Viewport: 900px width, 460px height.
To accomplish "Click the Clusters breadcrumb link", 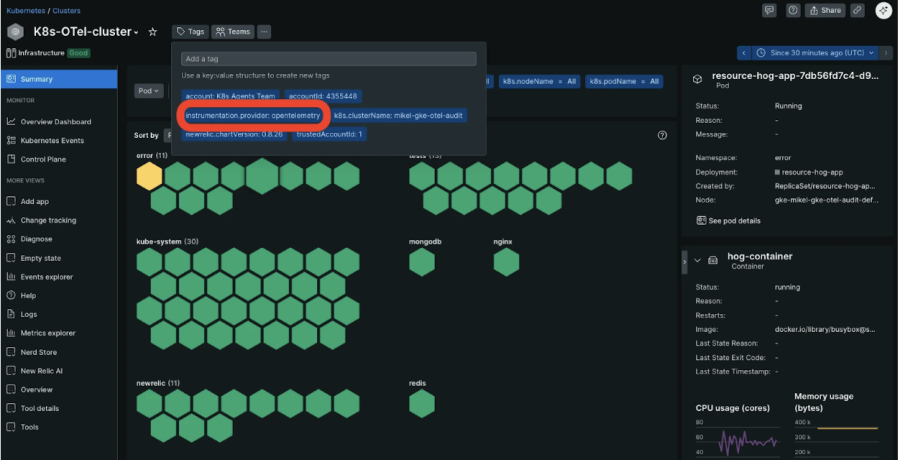I will (67, 10).
